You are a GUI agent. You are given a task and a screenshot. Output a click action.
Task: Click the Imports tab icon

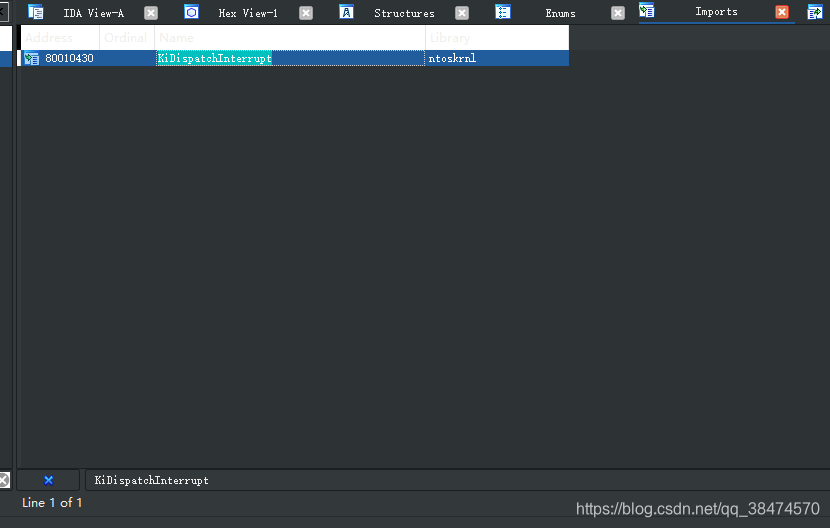[647, 10]
